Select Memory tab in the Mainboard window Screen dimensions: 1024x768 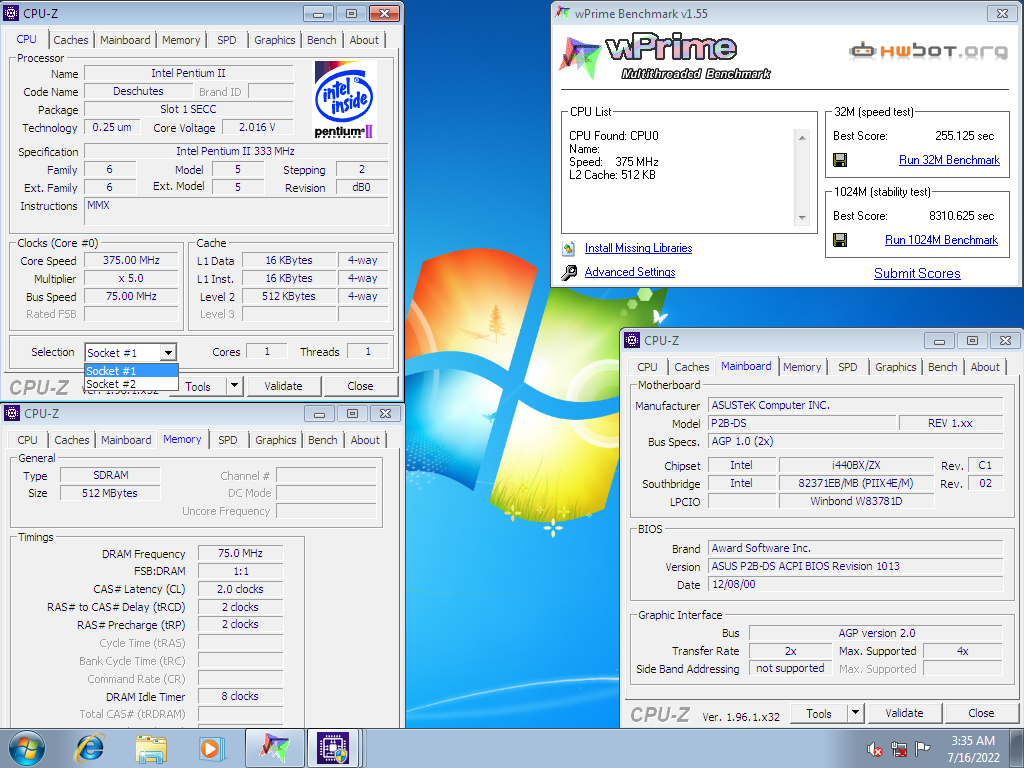tap(802, 367)
